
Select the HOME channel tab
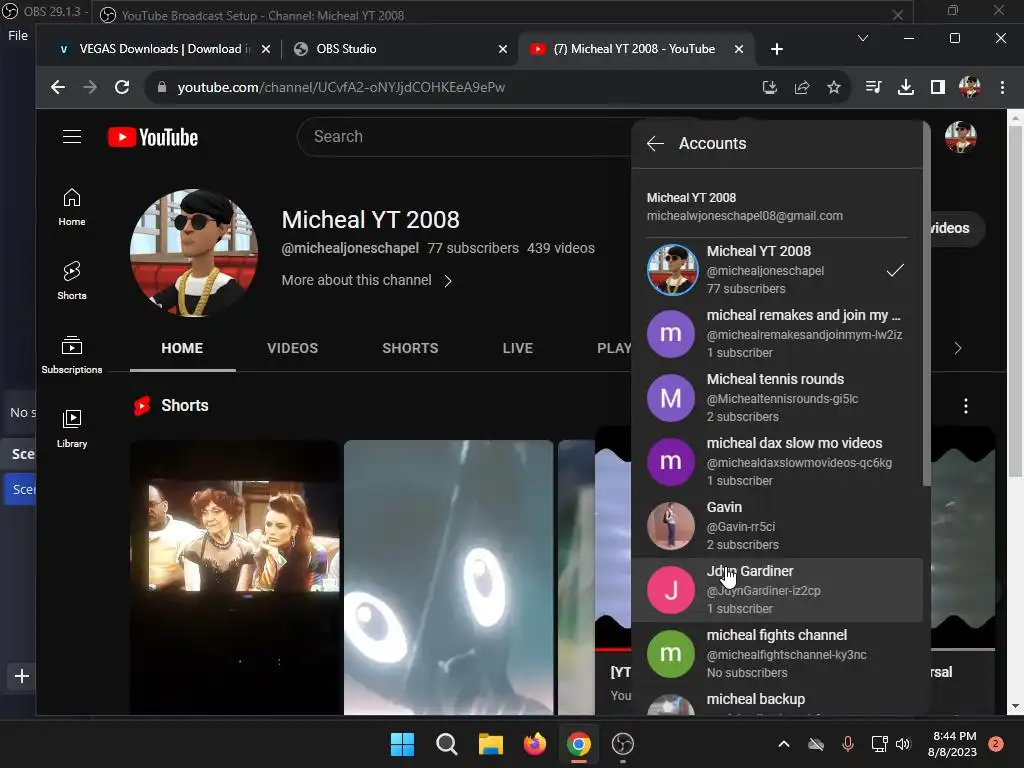coord(182,348)
